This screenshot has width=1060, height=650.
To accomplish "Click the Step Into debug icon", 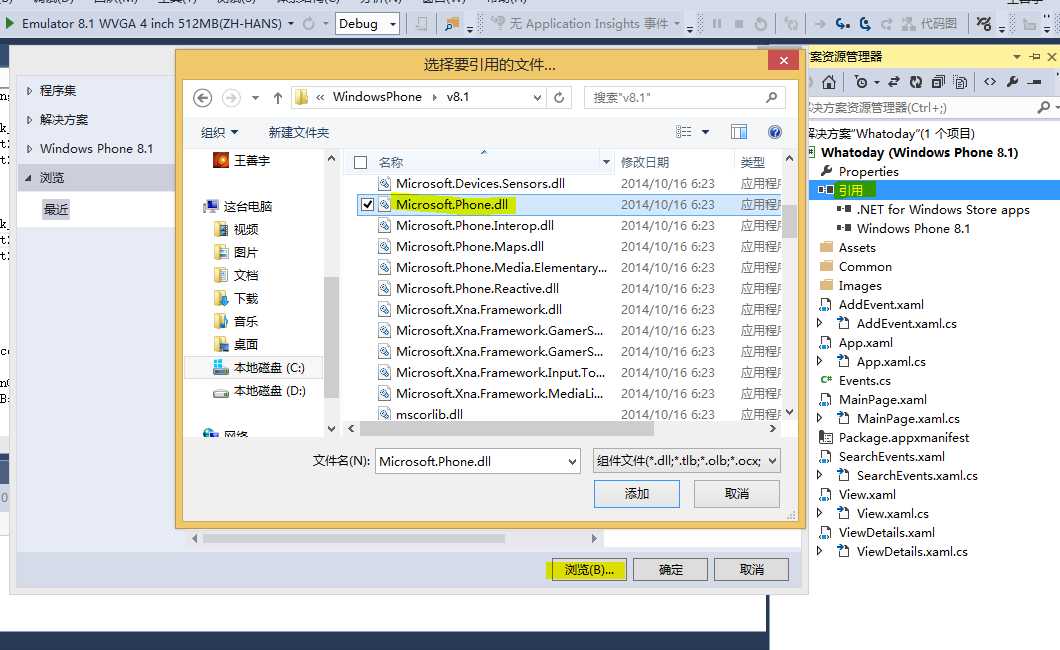I will coord(842,24).
